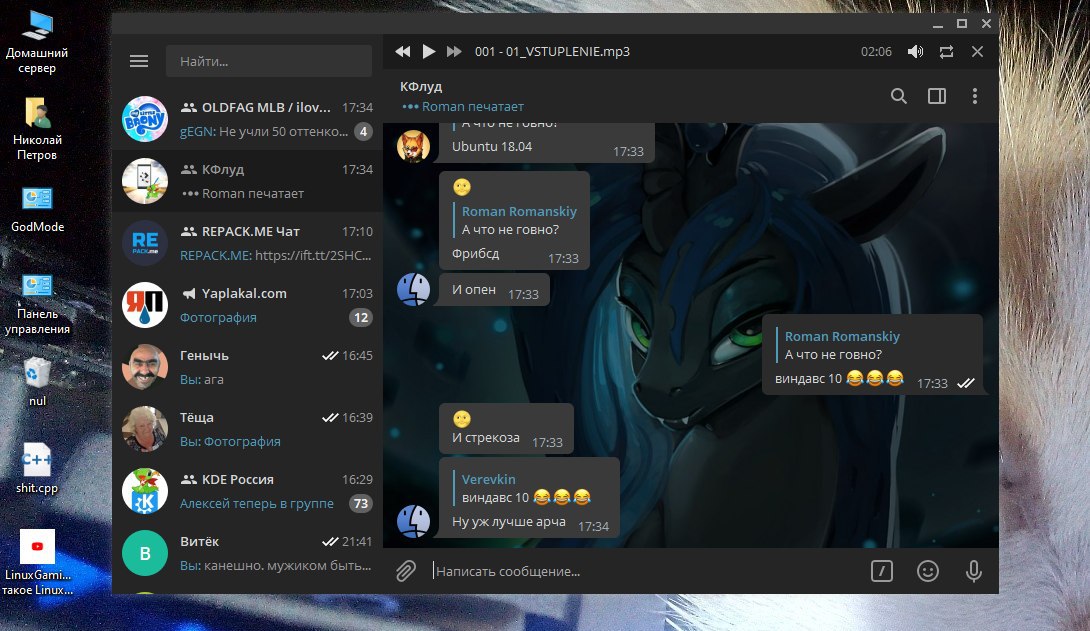
Task: Click the КФлуд chat title header
Action: pos(421,86)
